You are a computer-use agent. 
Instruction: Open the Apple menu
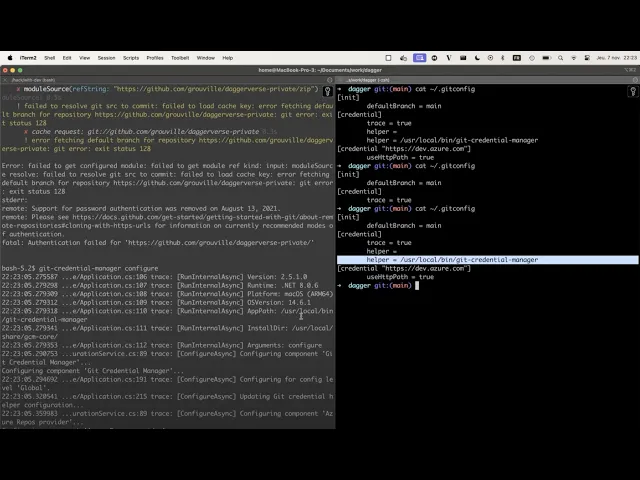[8, 58]
